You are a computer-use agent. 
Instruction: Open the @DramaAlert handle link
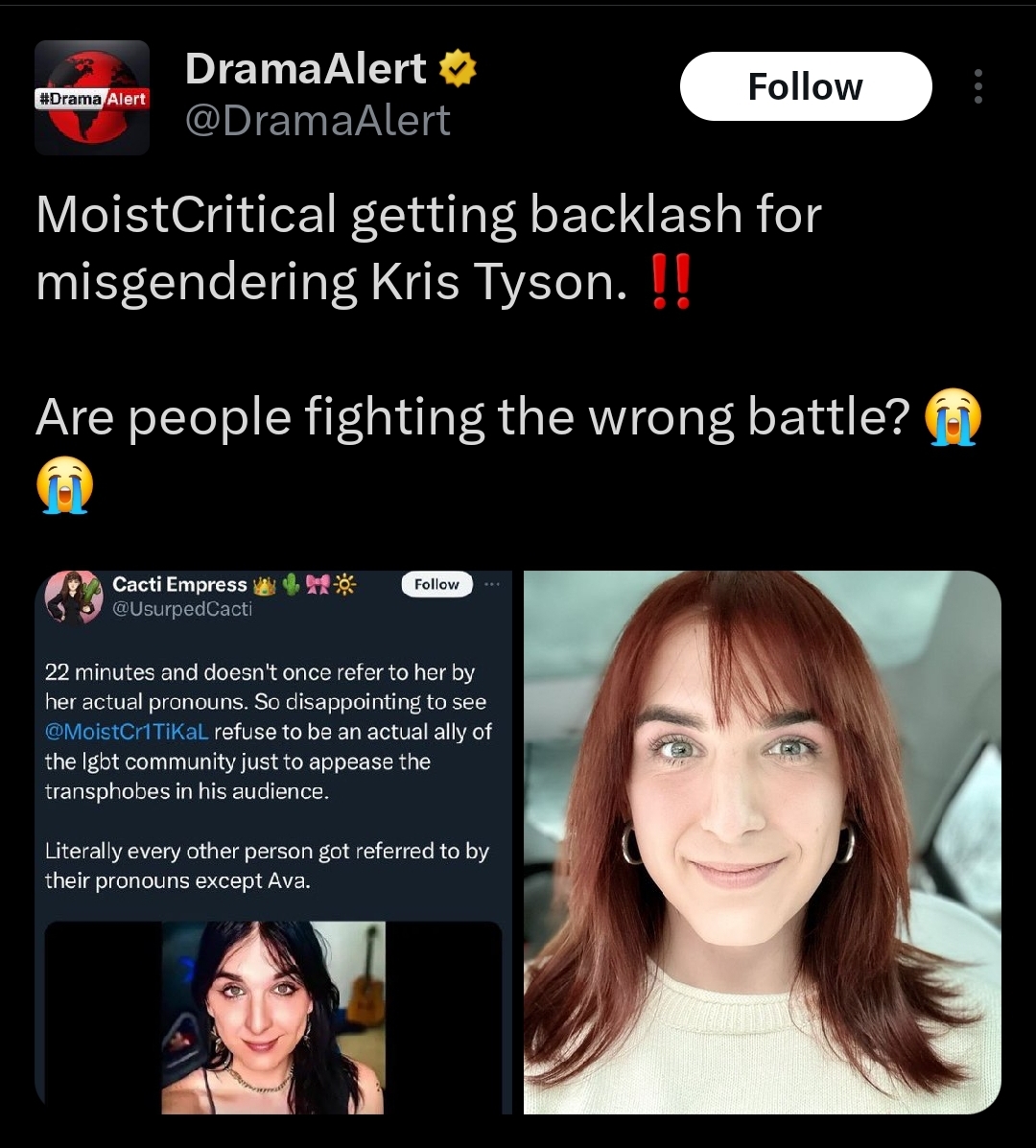pos(317,119)
